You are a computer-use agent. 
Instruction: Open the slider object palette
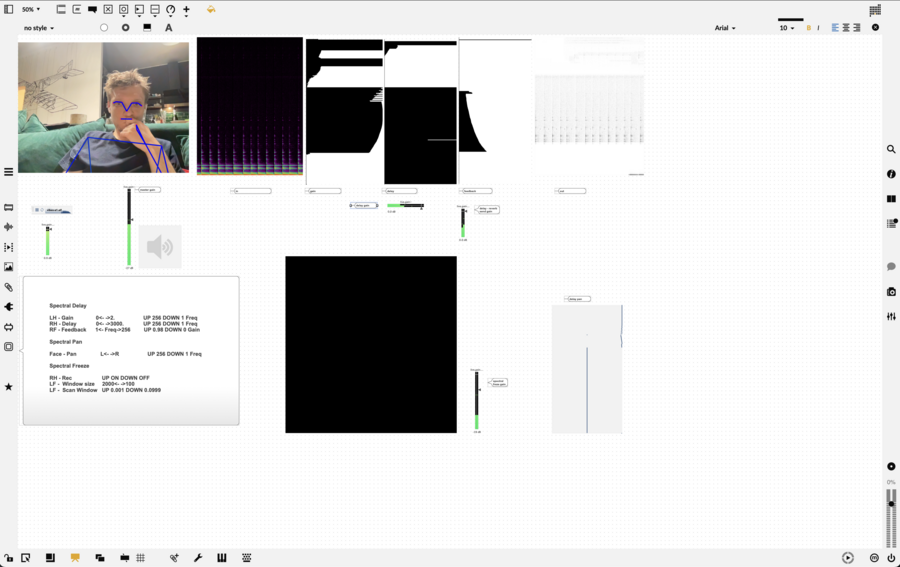tap(155, 9)
